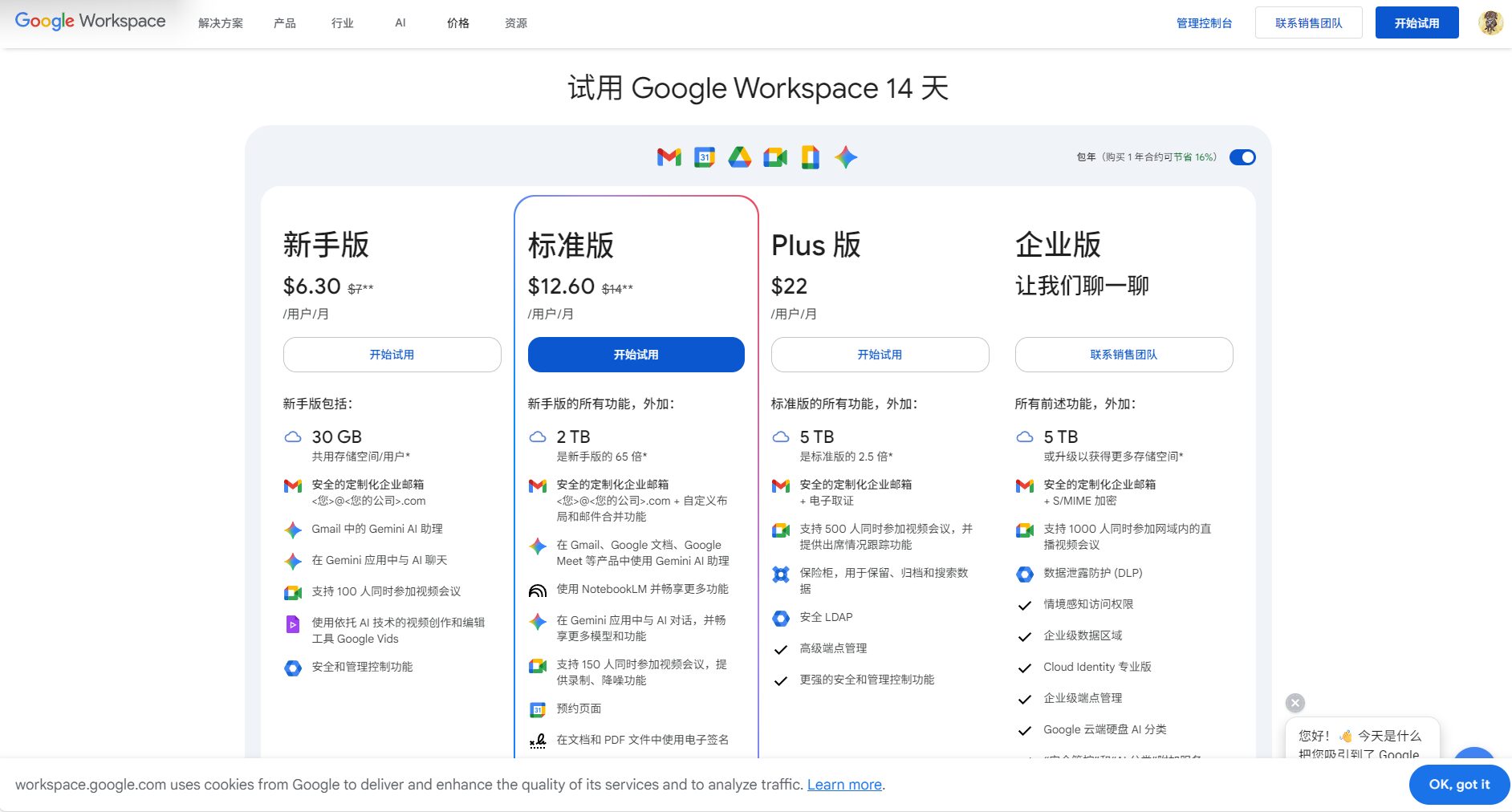Start trial for 新手版 plan
This screenshot has height=812, width=1512.
[x=392, y=355]
